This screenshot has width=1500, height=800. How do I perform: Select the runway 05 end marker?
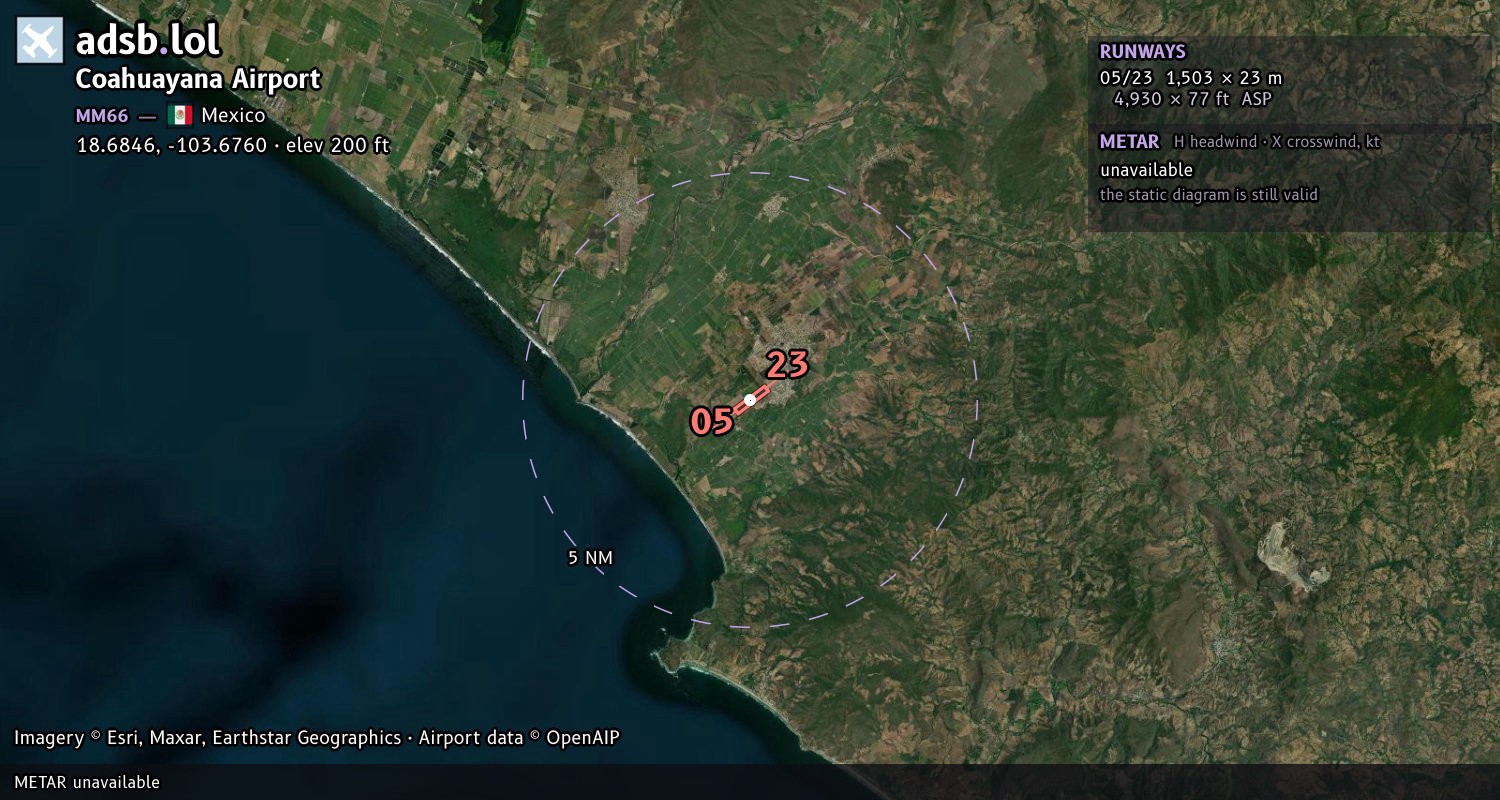point(712,421)
